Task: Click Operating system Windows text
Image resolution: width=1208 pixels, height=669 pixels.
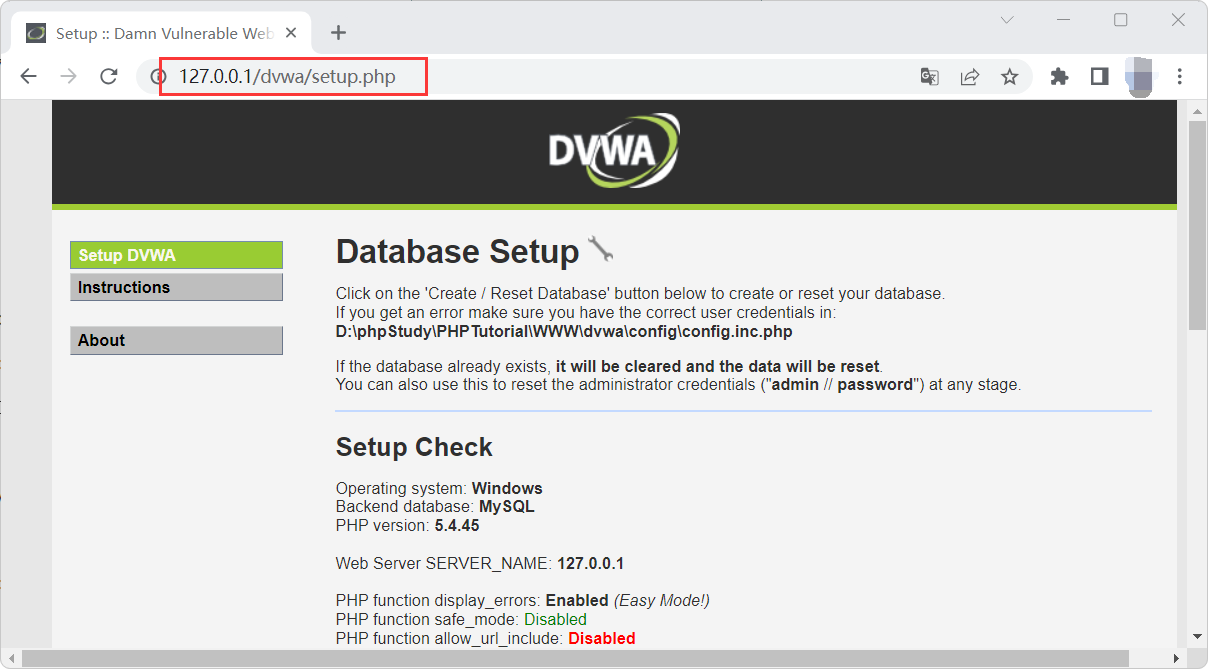Action: point(439,489)
